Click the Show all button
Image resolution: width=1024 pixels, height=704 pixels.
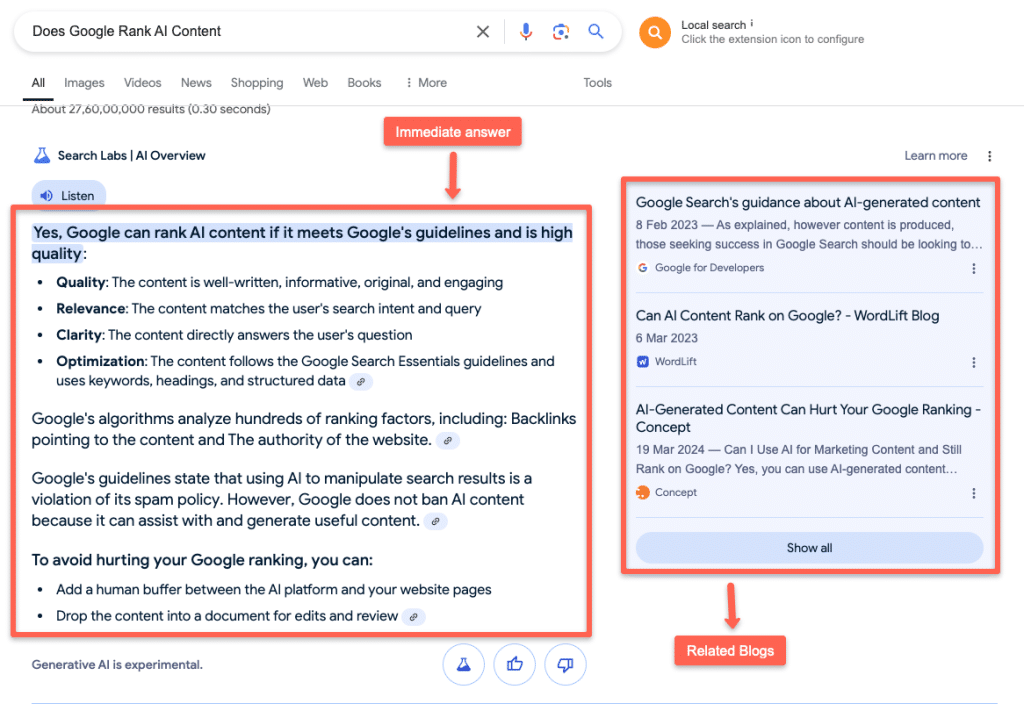[808, 547]
